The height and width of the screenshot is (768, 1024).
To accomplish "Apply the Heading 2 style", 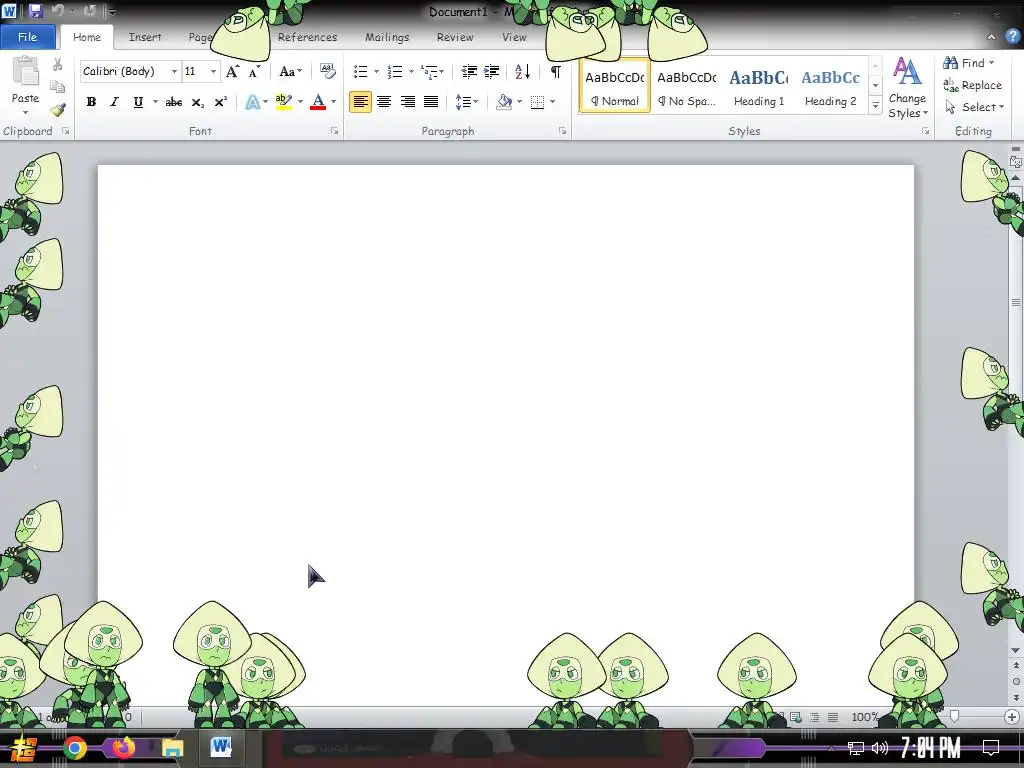I will tap(830, 86).
